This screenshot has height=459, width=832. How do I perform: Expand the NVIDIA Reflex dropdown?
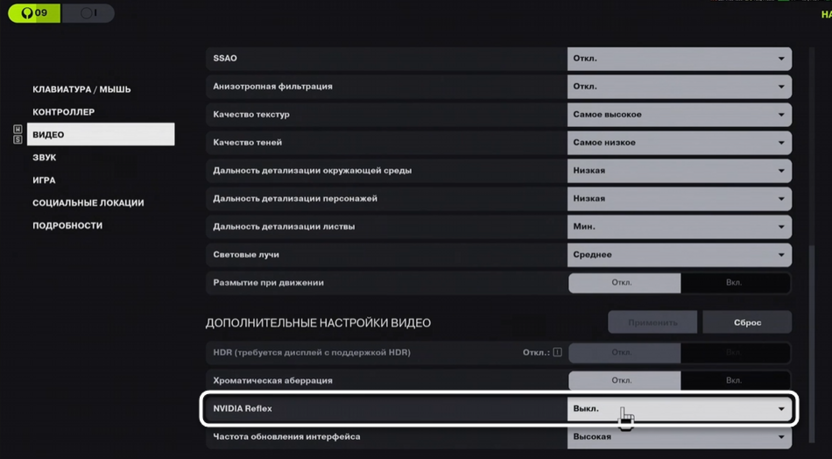[679, 409]
